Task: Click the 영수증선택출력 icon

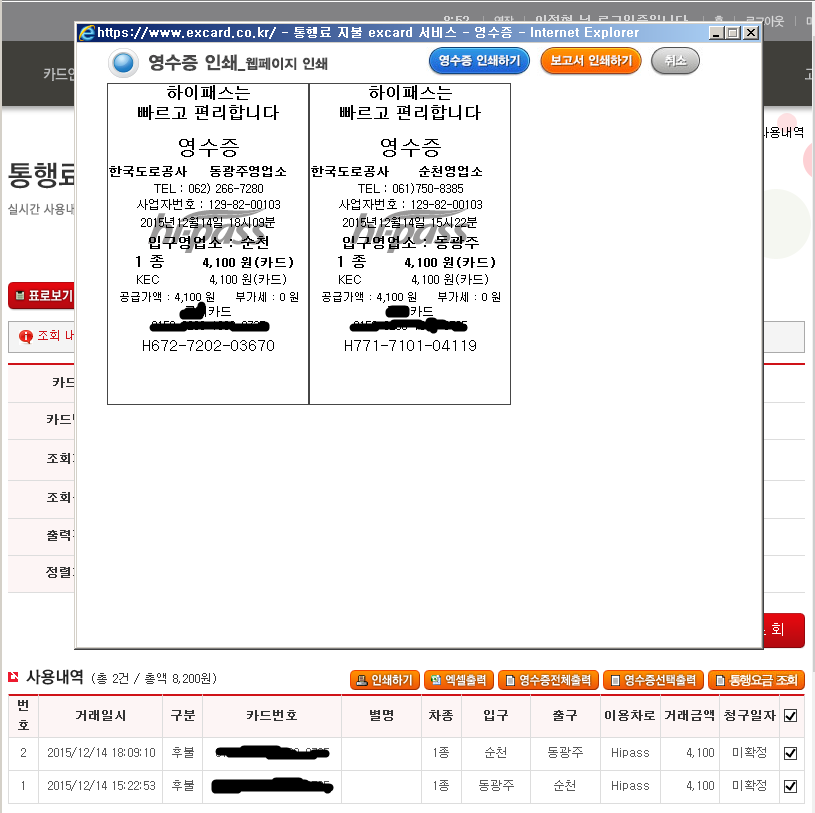Action: coord(617,679)
